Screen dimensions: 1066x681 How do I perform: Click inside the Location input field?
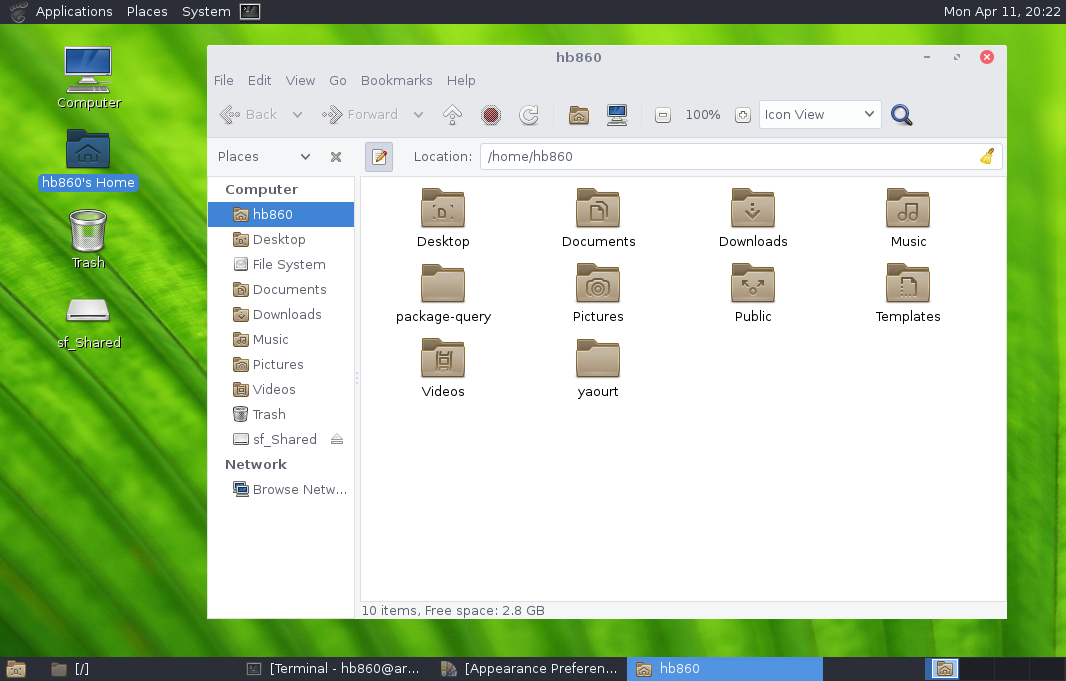coord(700,157)
